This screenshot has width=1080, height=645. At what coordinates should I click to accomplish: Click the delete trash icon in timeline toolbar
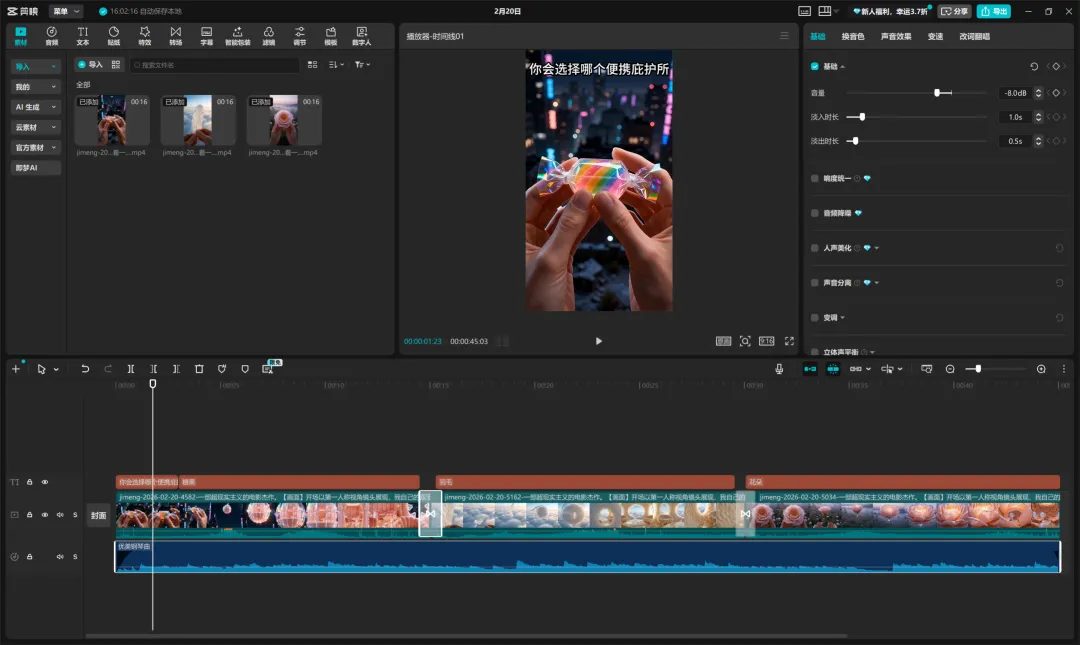[x=199, y=369]
